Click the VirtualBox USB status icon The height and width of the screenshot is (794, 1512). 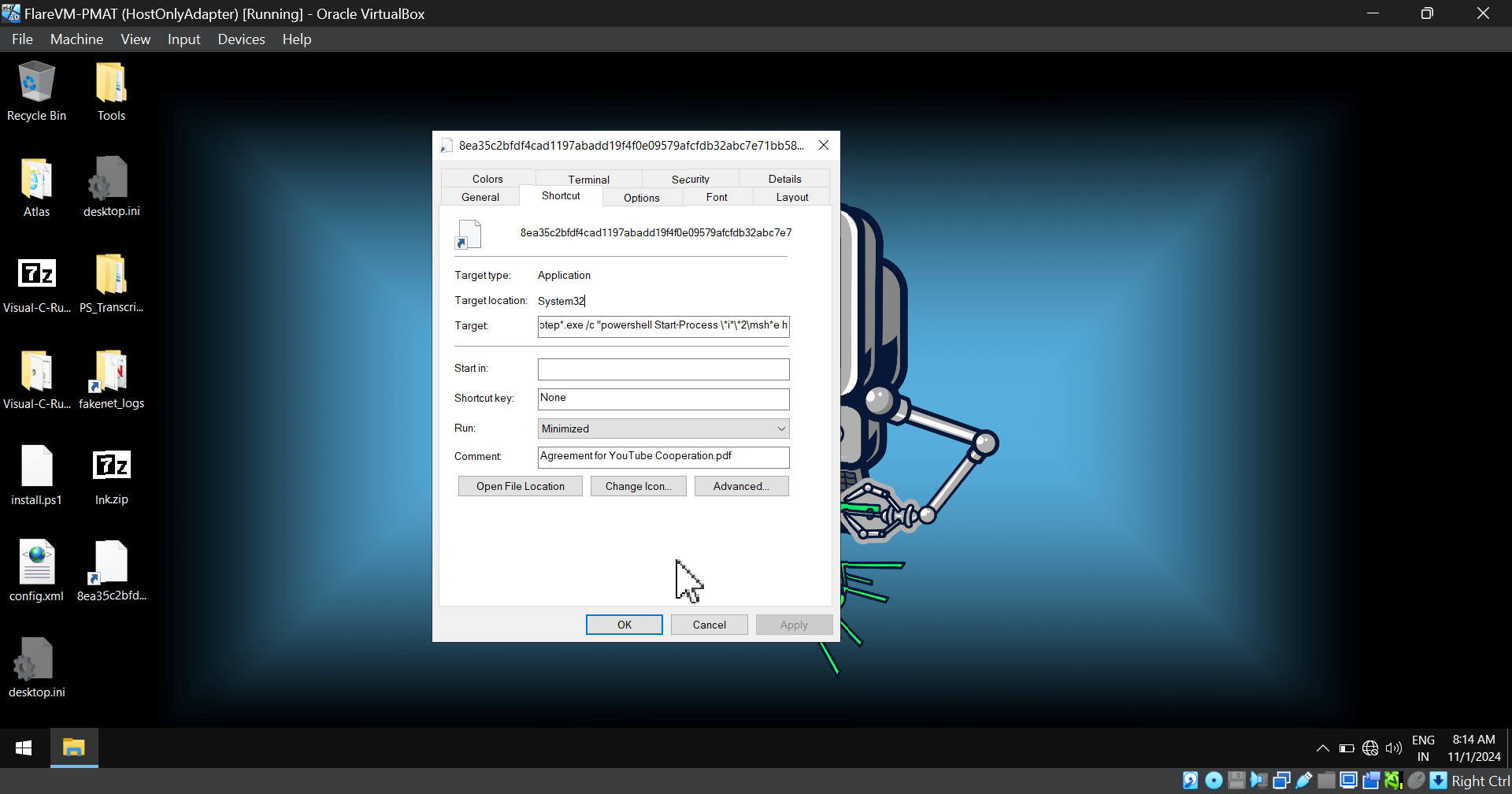click(x=1304, y=781)
